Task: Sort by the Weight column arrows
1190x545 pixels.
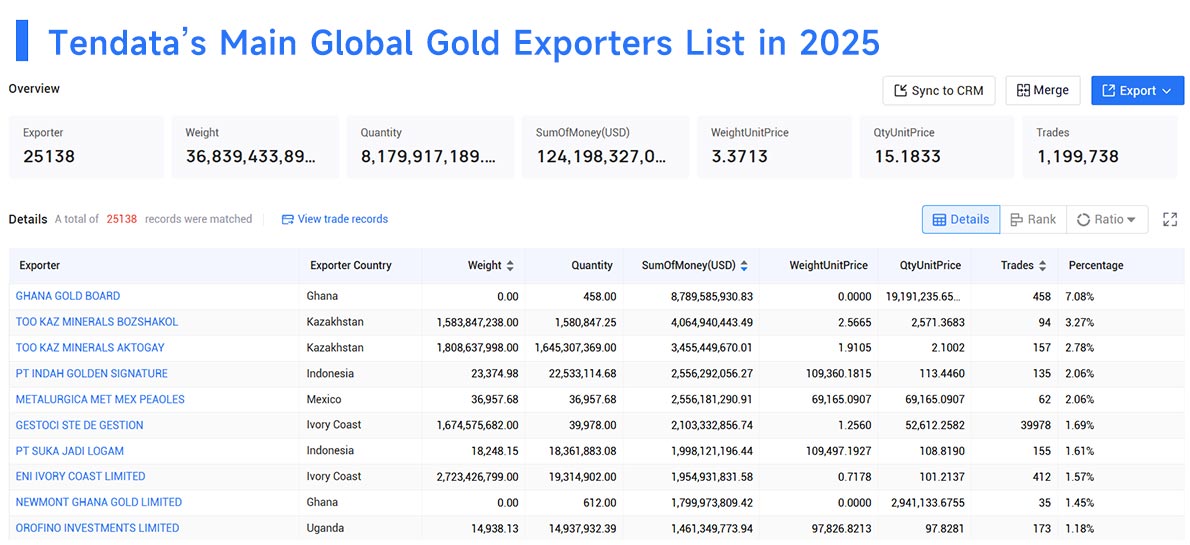Action: [x=510, y=266]
